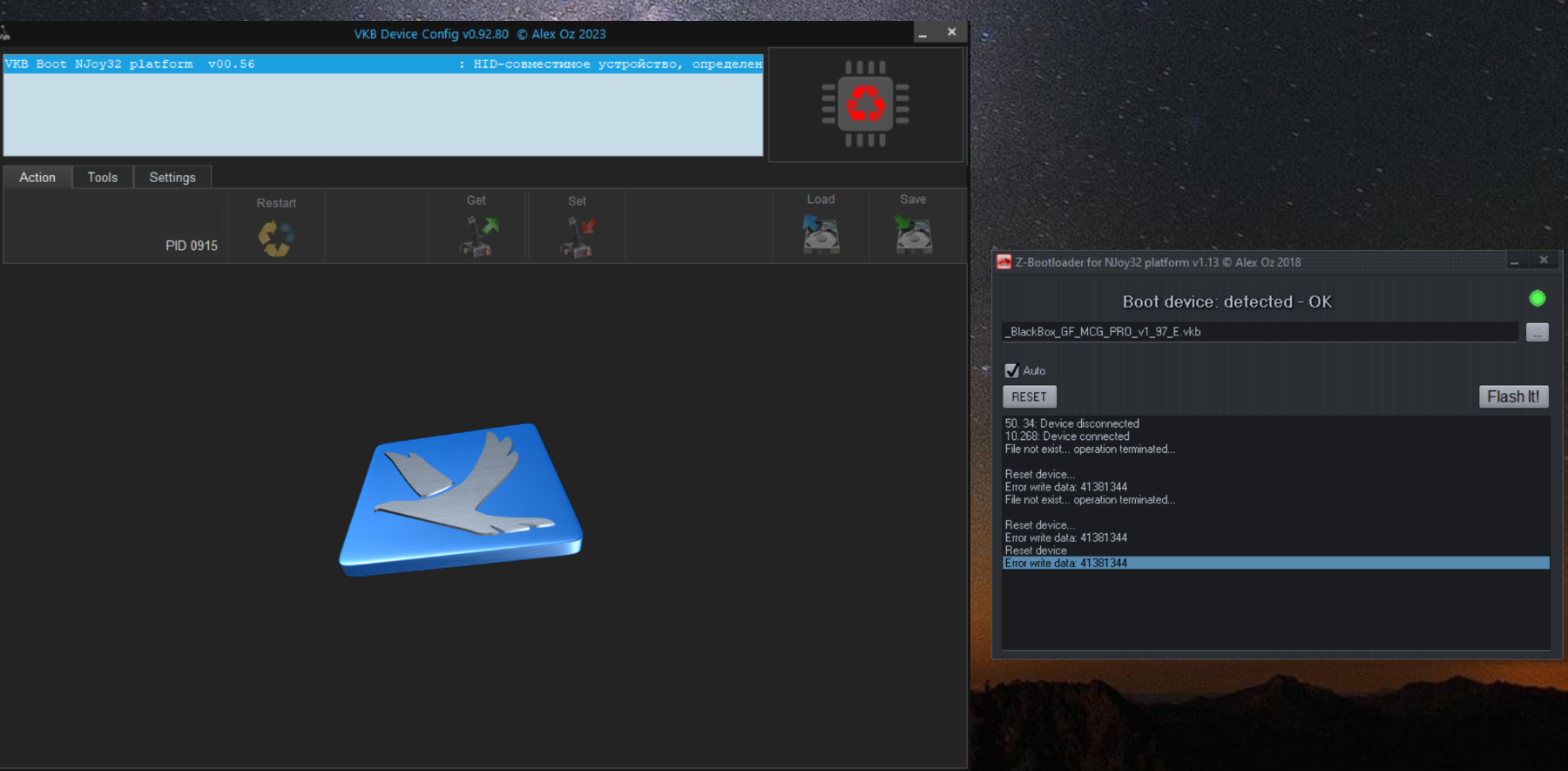Select highlighted Error write data log line
Viewport: 1568px width, 771px height.
click(x=1275, y=563)
